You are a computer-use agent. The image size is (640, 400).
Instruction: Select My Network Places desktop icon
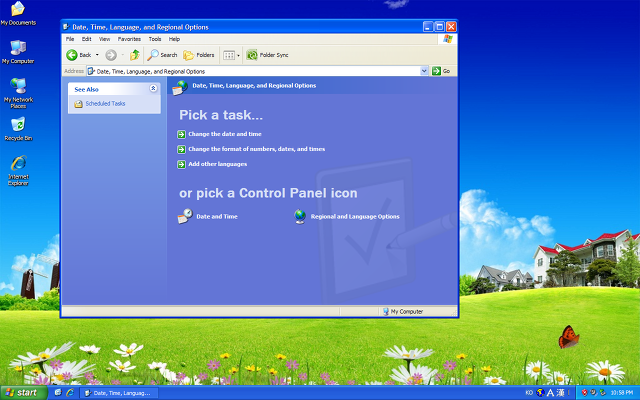tap(18, 93)
